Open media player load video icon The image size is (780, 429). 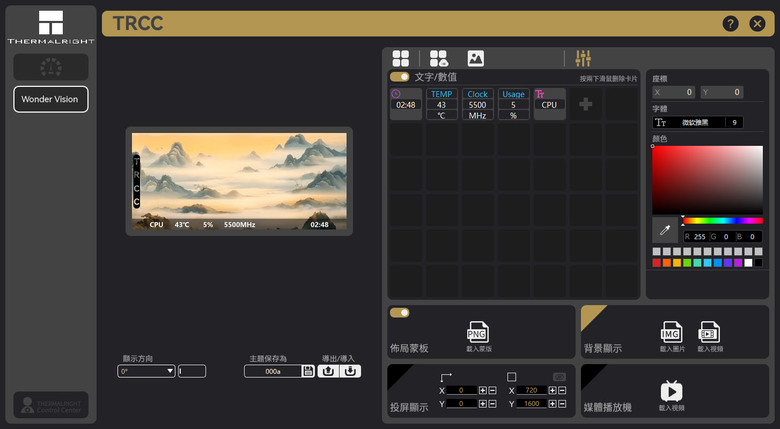[672, 391]
